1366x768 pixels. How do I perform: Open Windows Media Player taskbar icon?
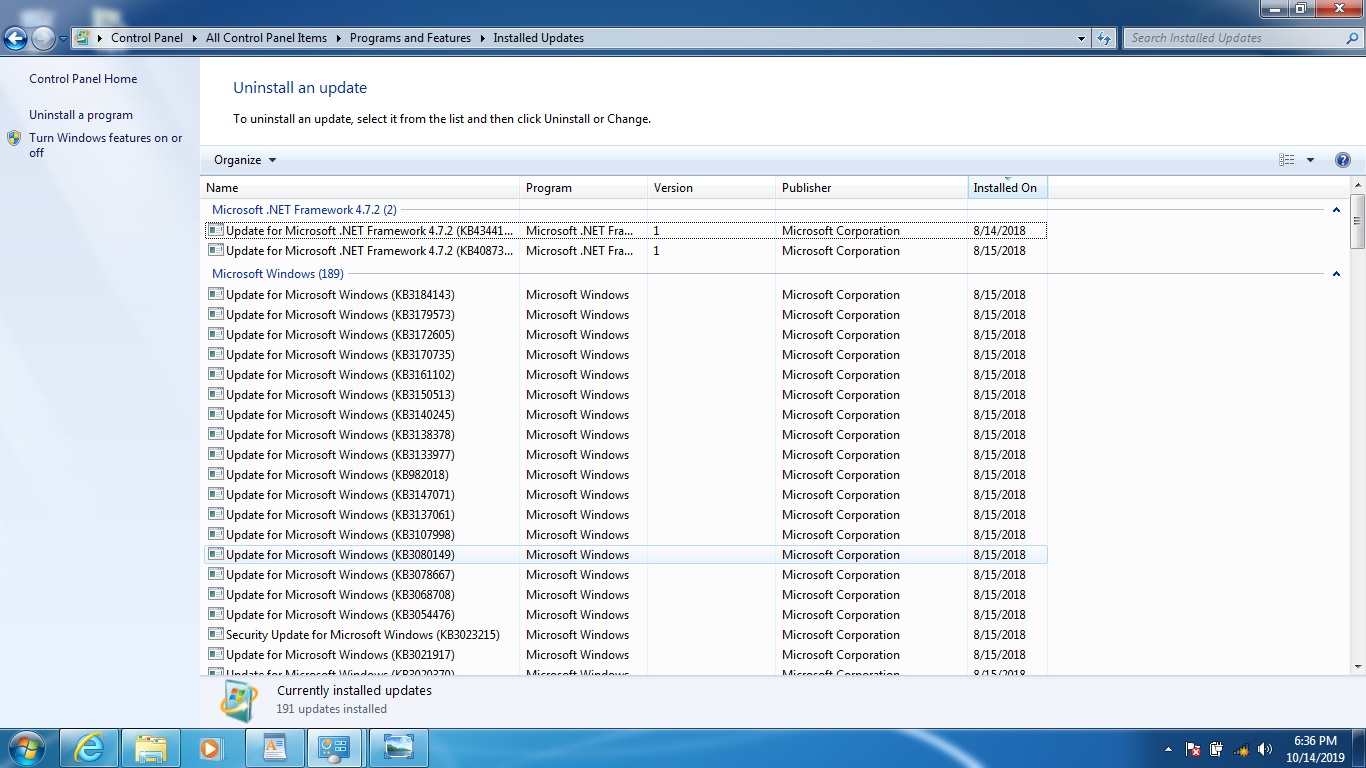click(210, 747)
